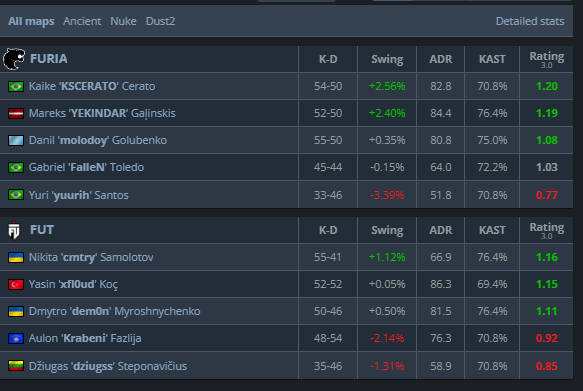Click the Rating 3.0 header in the FURIA table

(x=547, y=59)
